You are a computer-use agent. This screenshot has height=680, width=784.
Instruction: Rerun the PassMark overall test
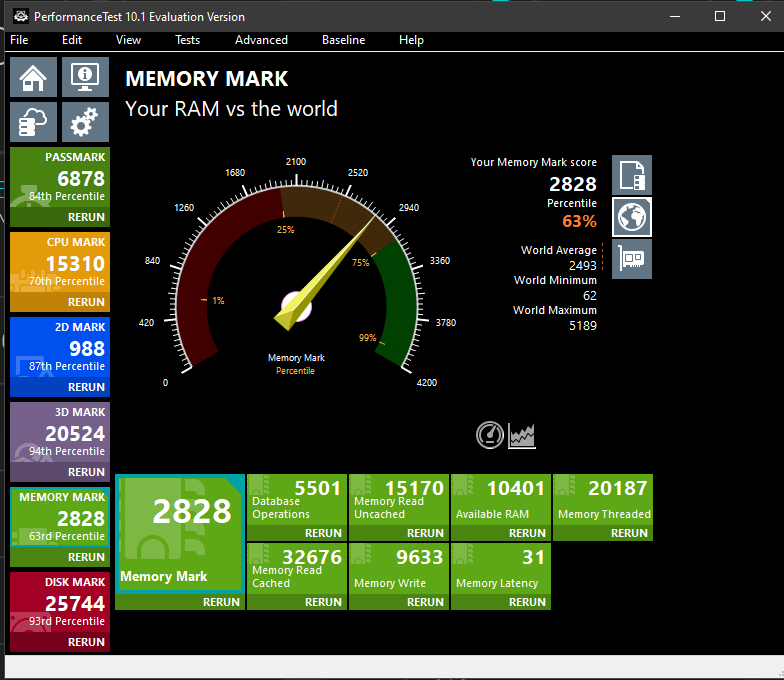(x=60, y=217)
